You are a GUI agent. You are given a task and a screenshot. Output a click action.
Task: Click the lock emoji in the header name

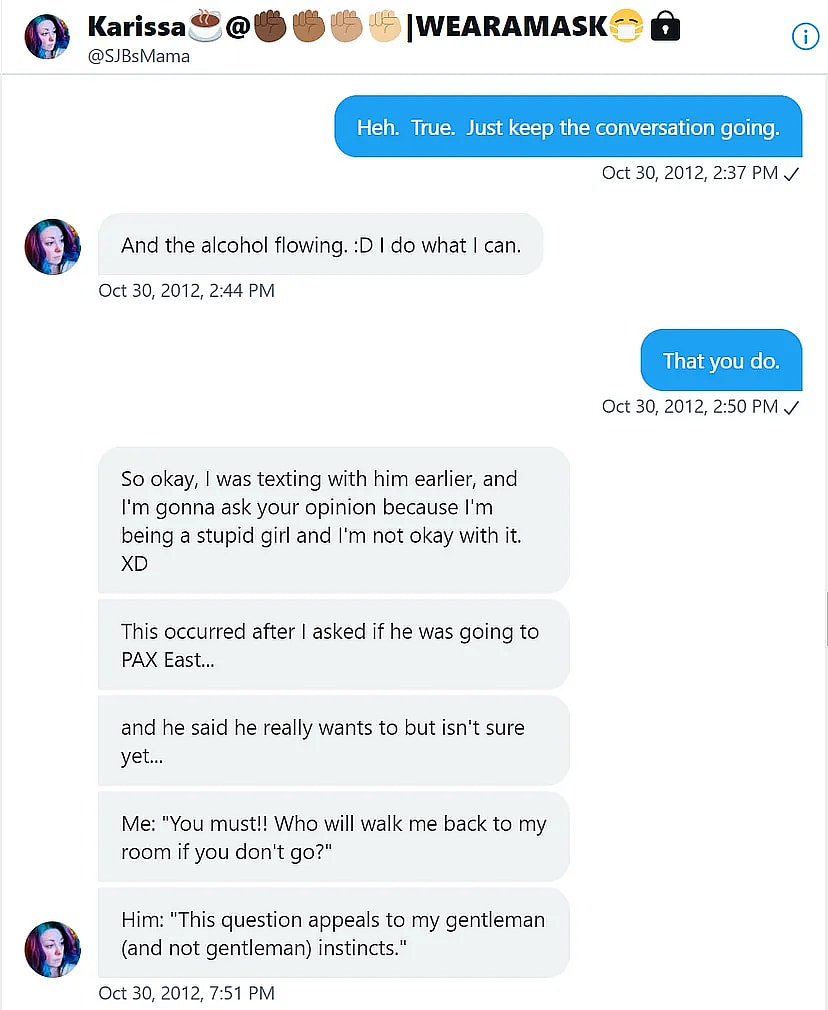[x=664, y=26]
